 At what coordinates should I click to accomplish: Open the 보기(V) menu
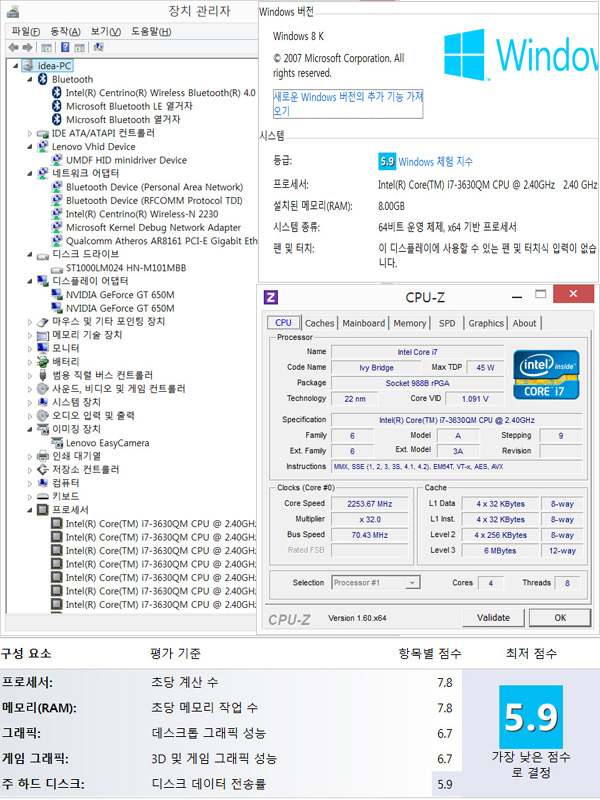(106, 31)
